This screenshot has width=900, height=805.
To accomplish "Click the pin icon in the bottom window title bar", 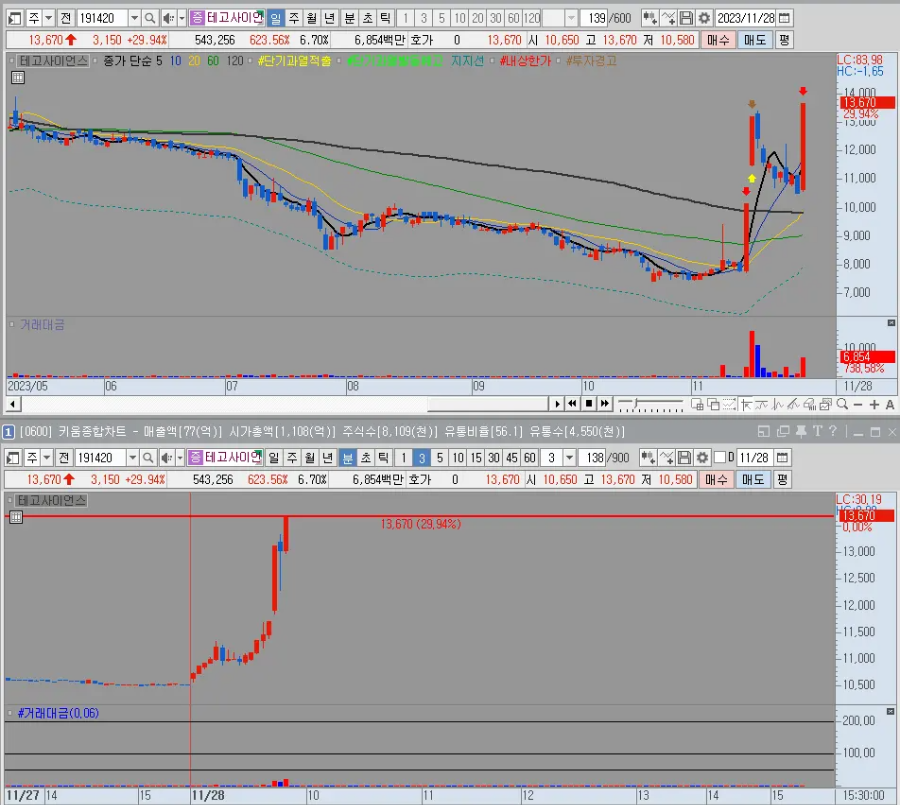I will [801, 431].
